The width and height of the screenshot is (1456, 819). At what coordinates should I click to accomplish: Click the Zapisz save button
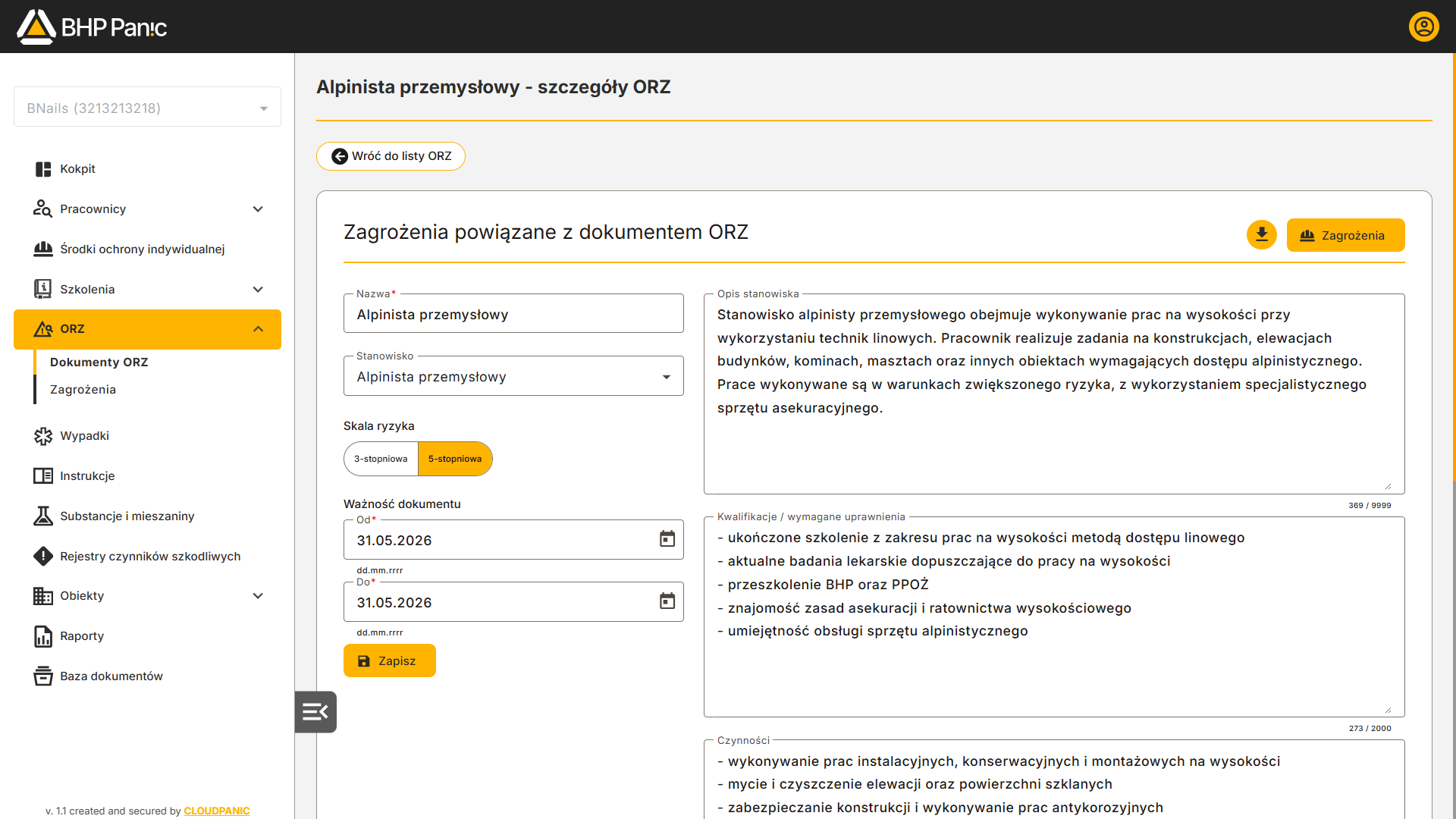(389, 661)
